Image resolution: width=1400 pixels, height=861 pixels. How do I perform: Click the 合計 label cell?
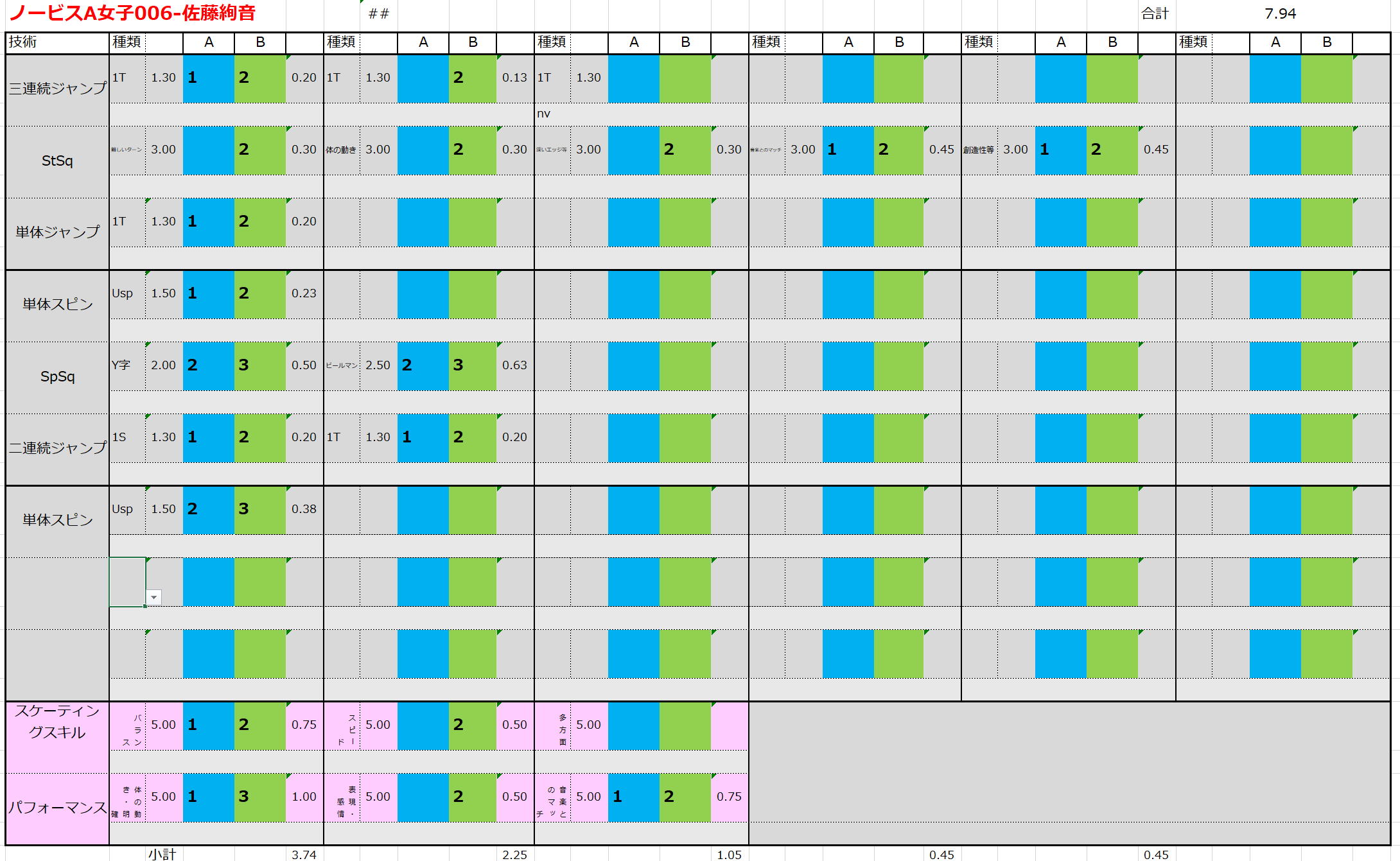coord(1154,13)
